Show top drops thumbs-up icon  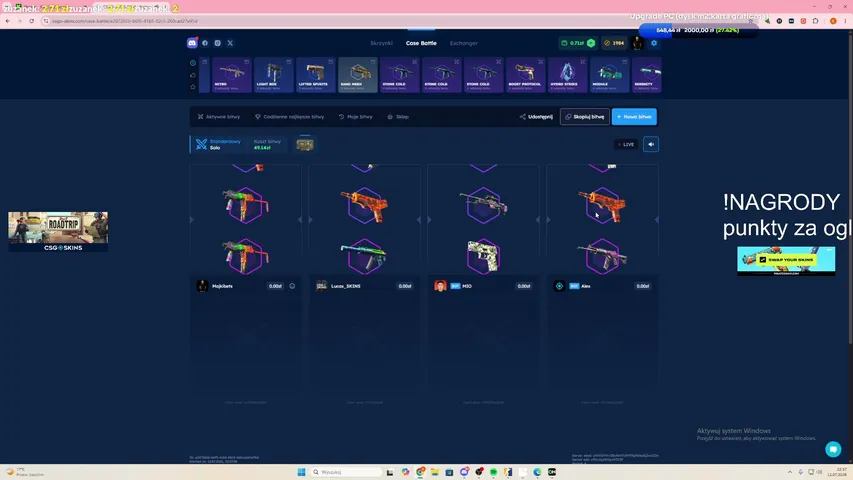tap(193, 75)
